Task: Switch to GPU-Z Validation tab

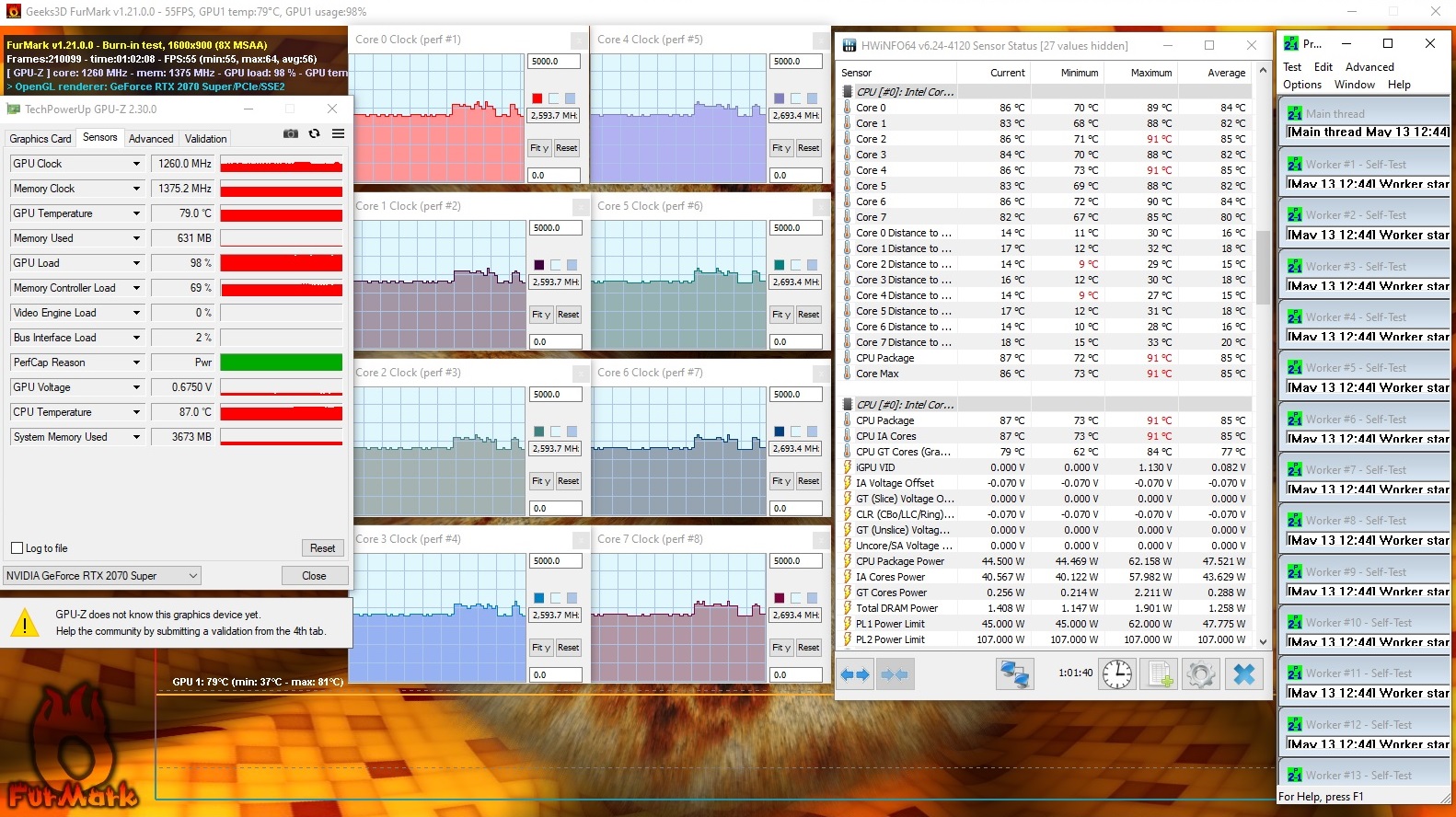Action: coord(205,139)
